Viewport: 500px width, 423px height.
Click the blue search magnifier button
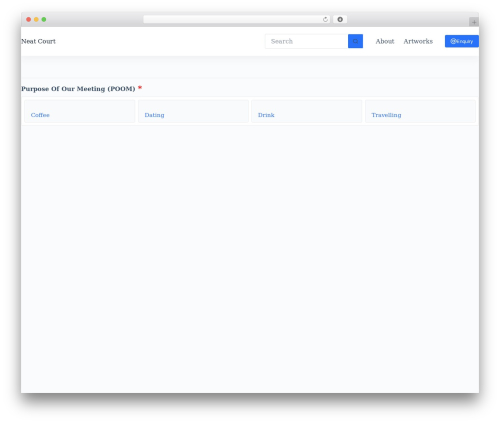click(355, 41)
